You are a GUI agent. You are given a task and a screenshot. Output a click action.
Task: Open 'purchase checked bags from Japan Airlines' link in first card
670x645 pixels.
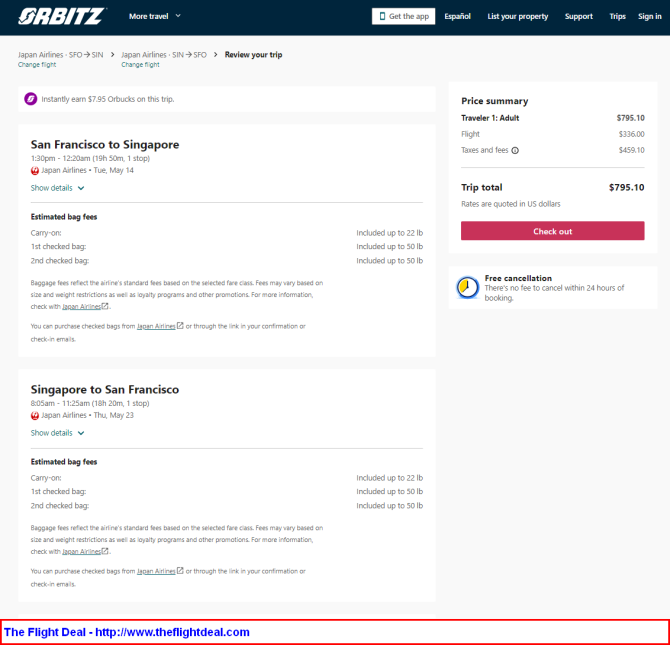tap(160, 326)
